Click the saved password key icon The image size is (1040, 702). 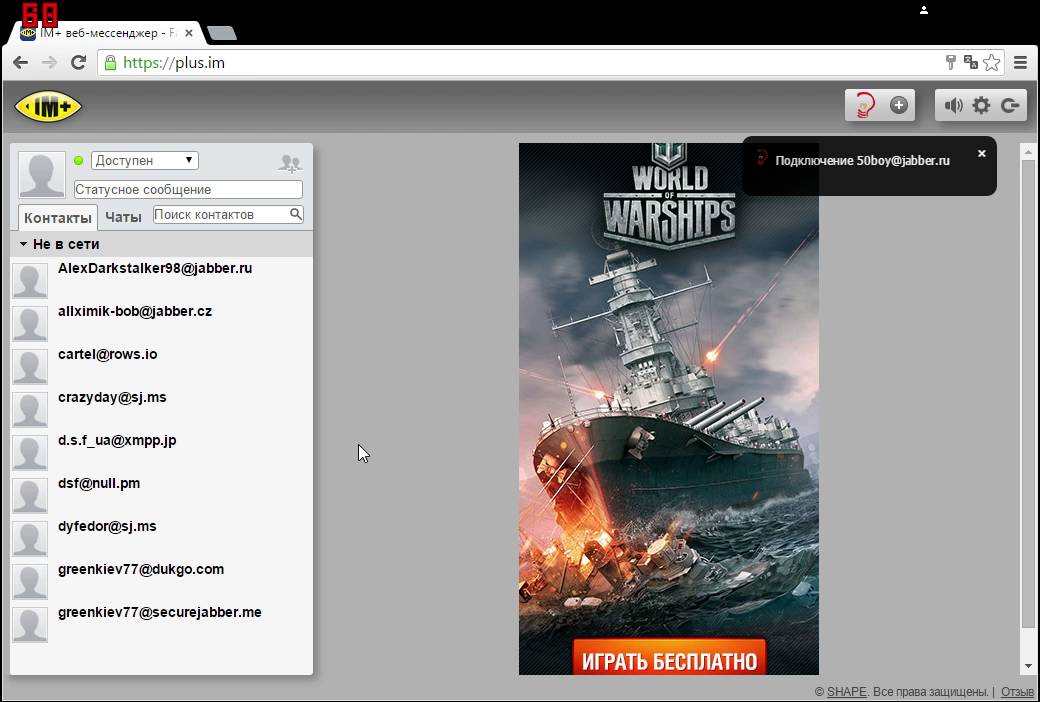click(x=950, y=62)
